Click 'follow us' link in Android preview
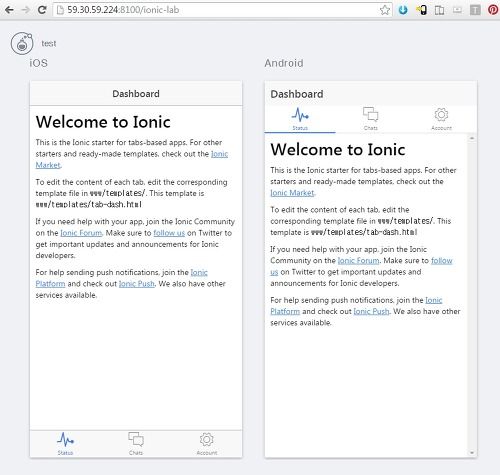Viewport: 500px width, 475px height. click(x=442, y=260)
